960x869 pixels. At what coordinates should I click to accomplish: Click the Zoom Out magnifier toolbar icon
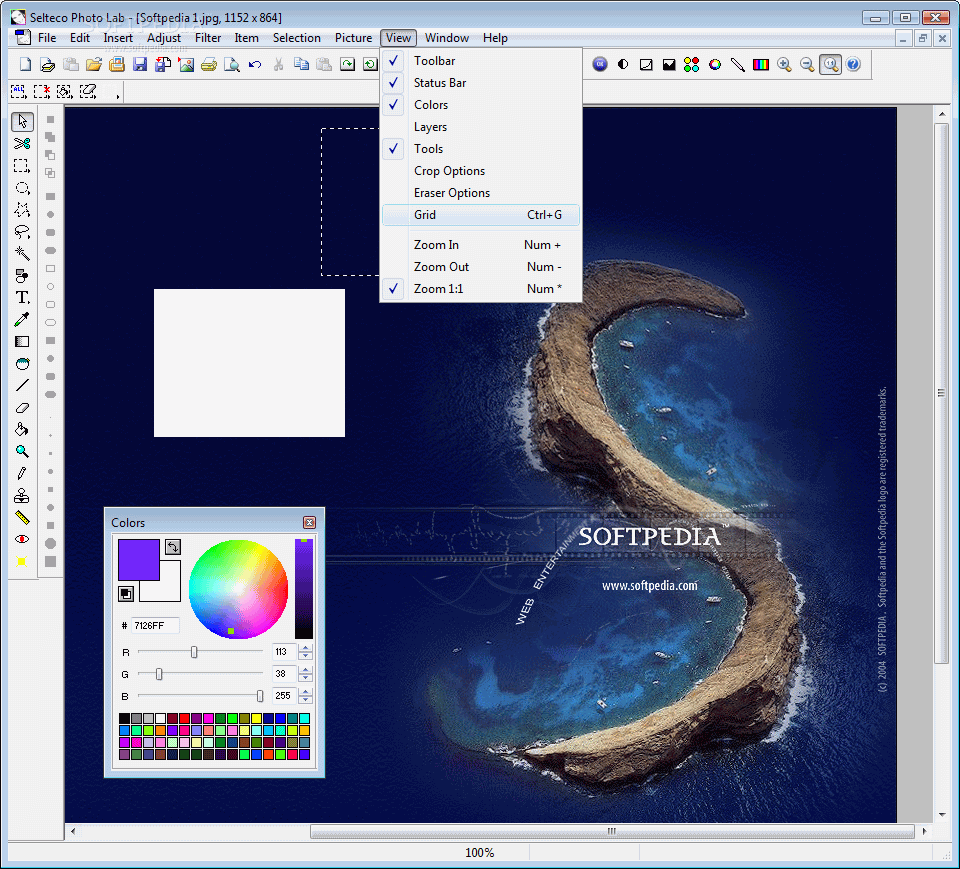click(x=807, y=64)
